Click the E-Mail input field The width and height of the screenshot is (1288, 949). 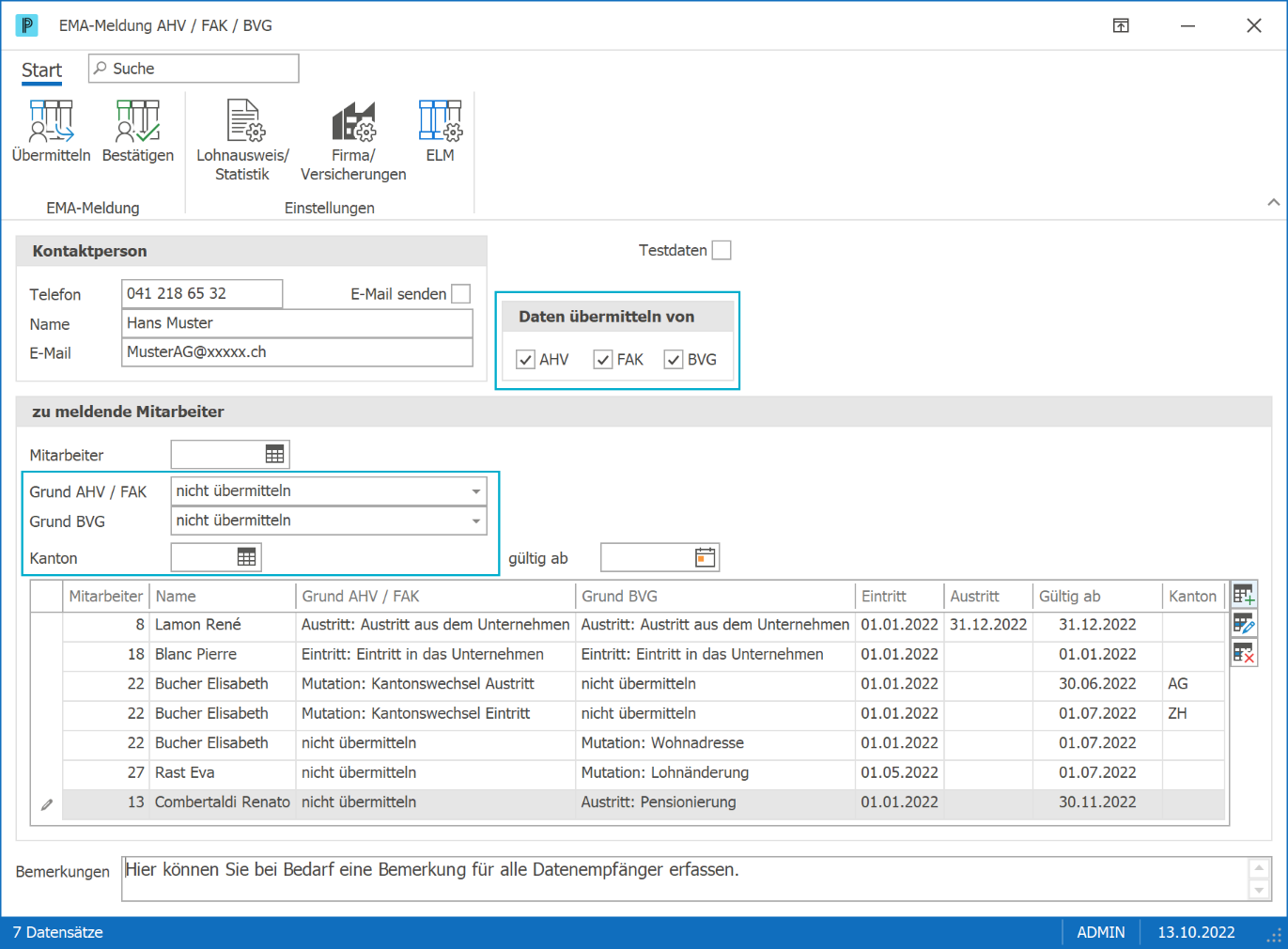(297, 352)
